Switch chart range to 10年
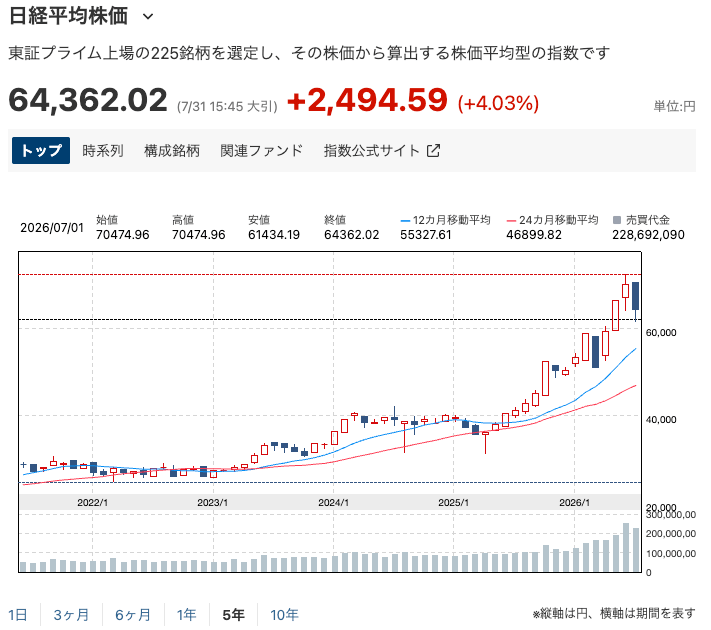The image size is (711, 630). 284,615
